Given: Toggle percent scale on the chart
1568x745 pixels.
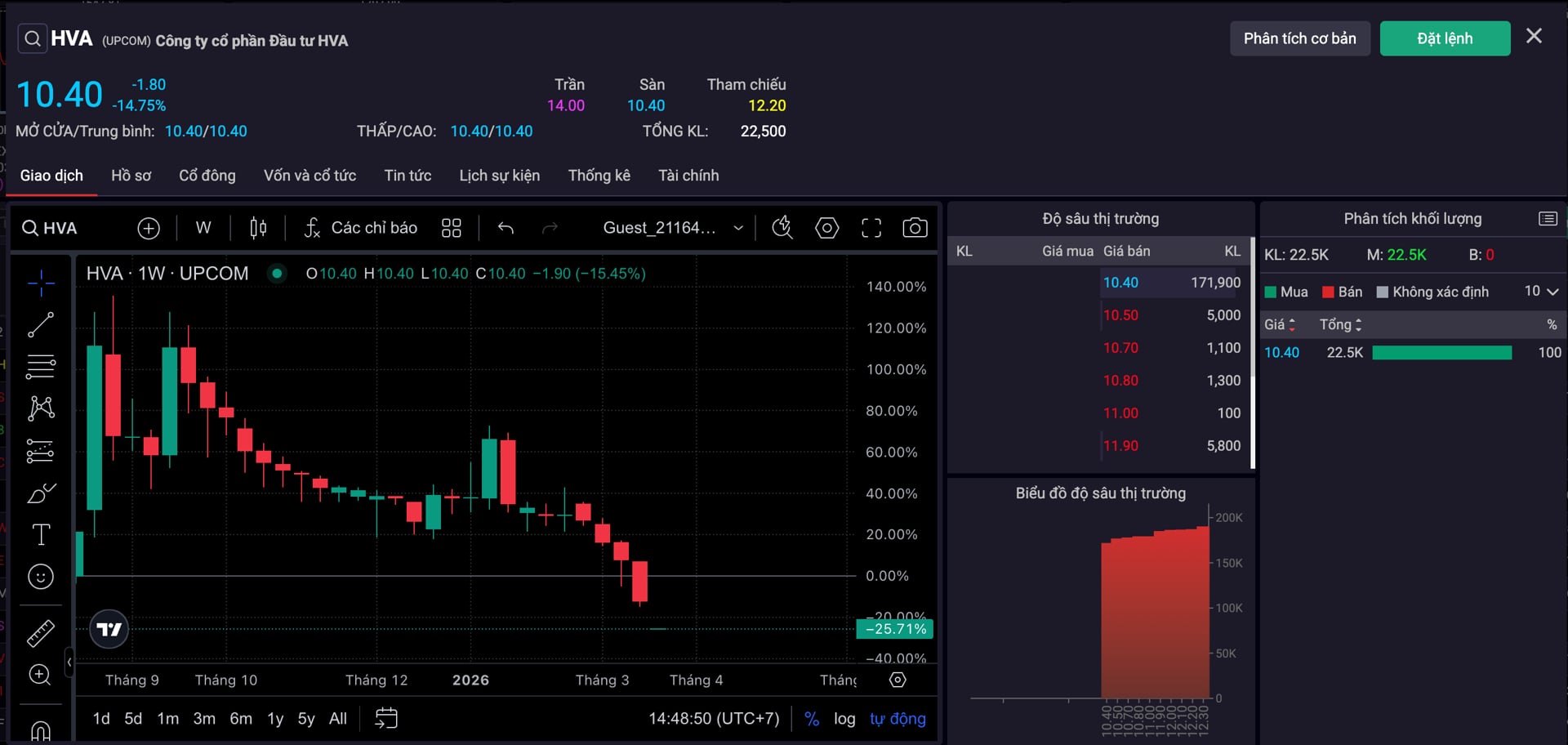Looking at the screenshot, I should pyautogui.click(x=811, y=719).
